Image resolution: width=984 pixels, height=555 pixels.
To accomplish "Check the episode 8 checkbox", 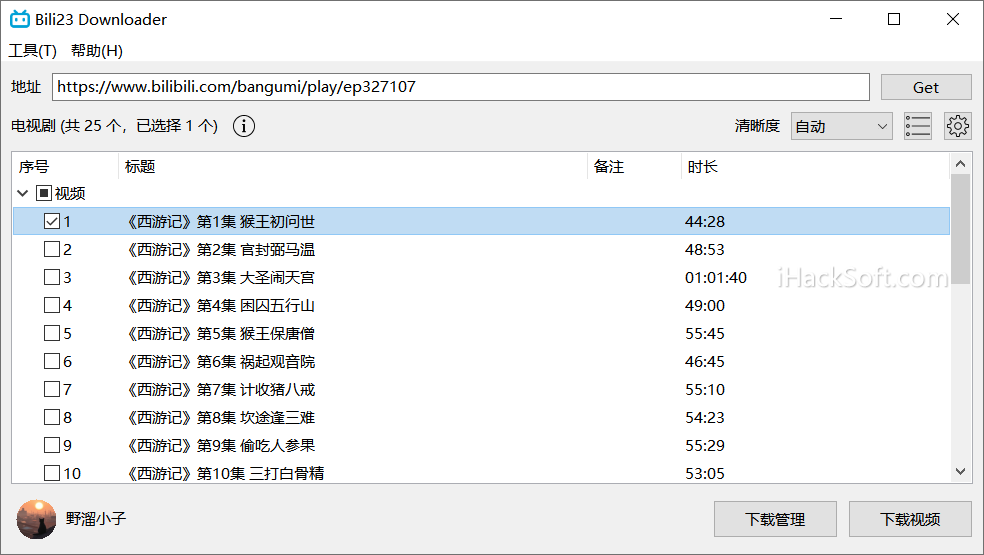I will click(52, 418).
